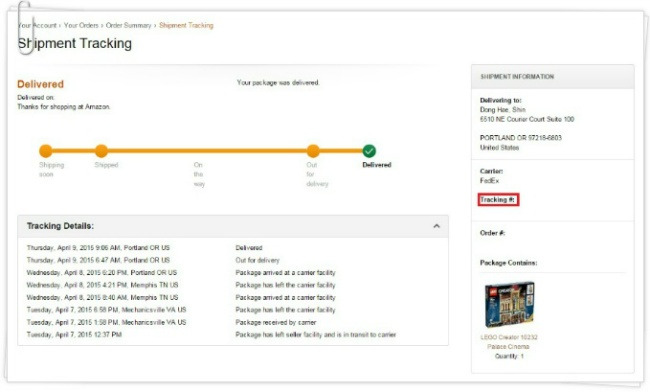The width and height of the screenshot is (650, 392).
Task: Click the Quantity: 1 text
Action: pyautogui.click(x=509, y=356)
